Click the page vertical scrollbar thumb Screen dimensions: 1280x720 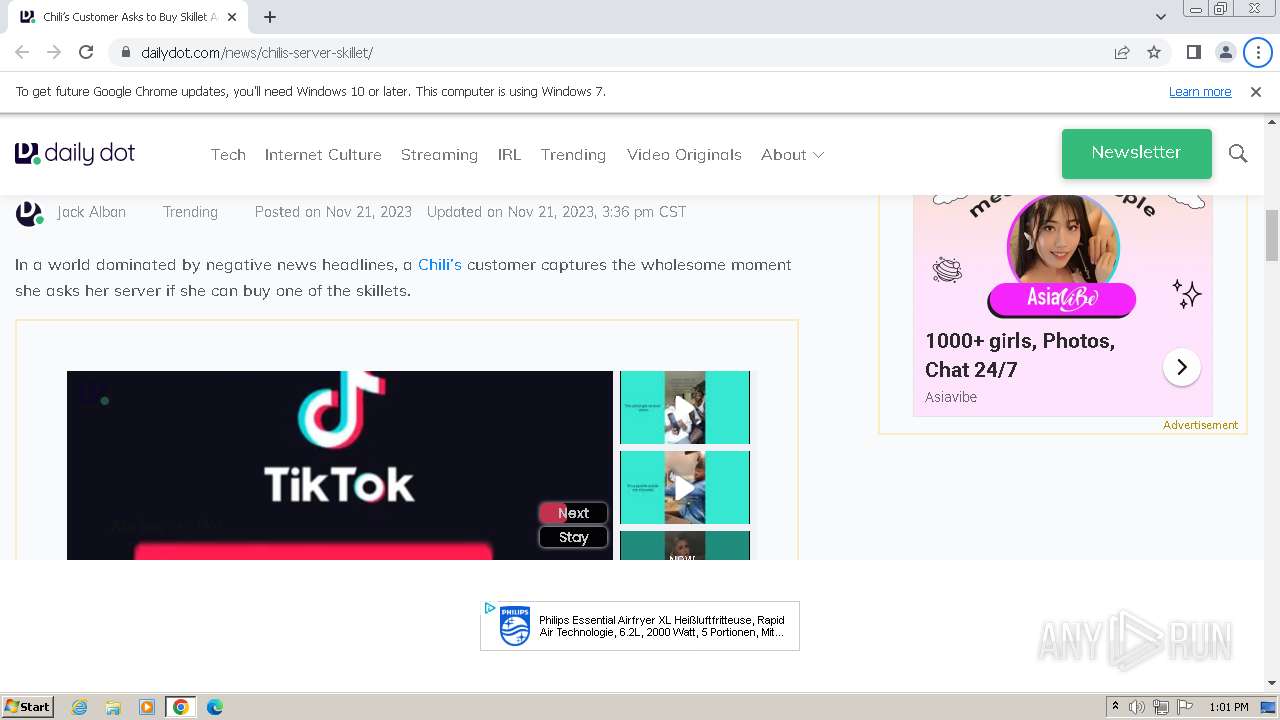click(x=1272, y=235)
